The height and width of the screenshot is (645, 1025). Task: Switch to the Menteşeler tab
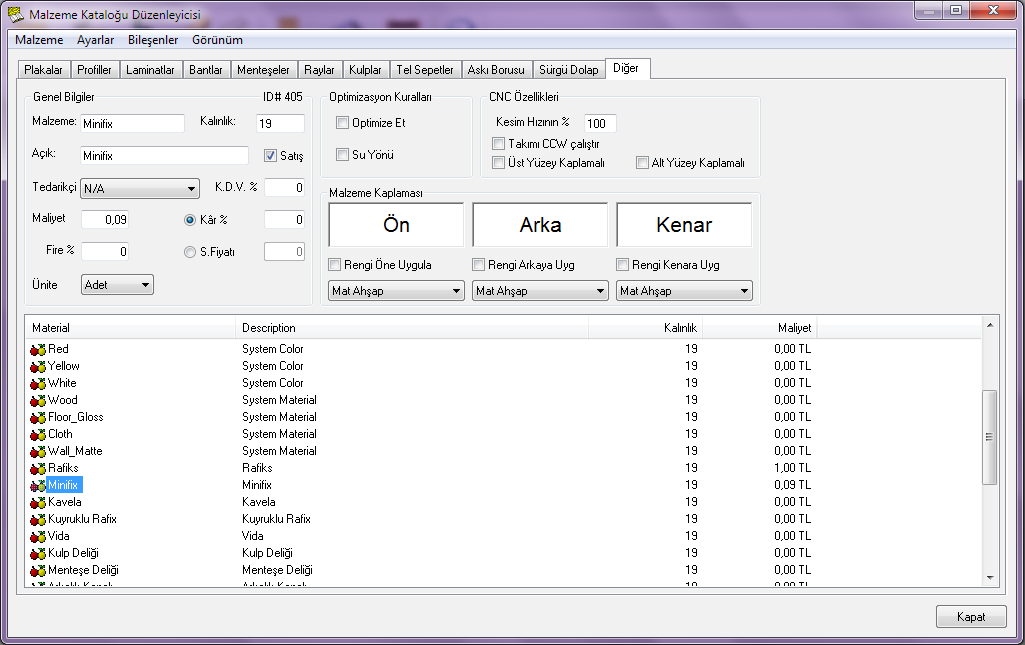263,70
